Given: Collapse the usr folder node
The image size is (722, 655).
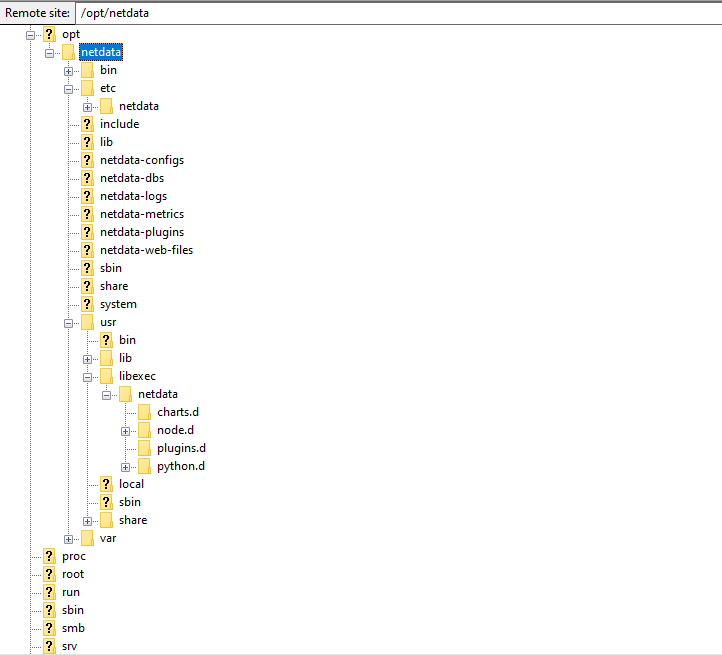Looking at the screenshot, I should click(x=68, y=323).
